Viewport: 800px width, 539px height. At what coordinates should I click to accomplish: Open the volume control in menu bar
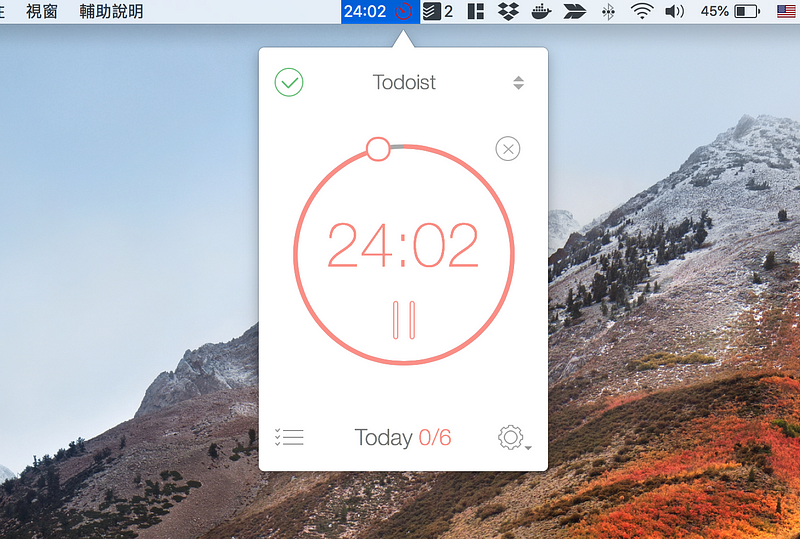tap(674, 11)
